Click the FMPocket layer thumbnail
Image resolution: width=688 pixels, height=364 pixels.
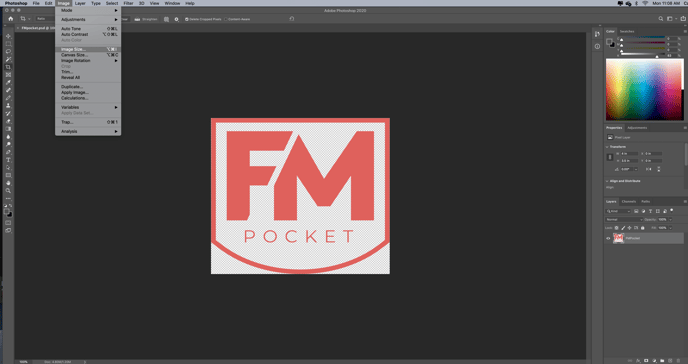618,238
